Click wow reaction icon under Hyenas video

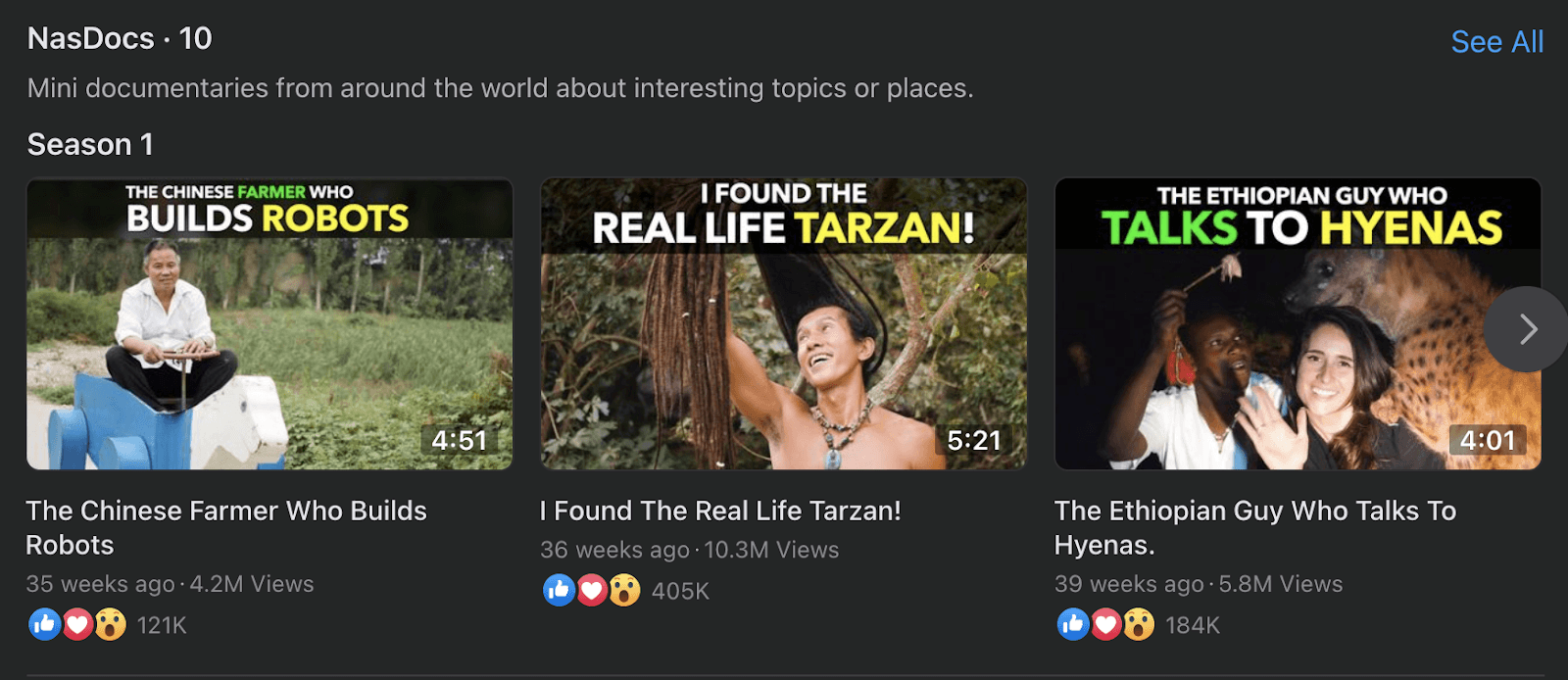[x=1139, y=624]
